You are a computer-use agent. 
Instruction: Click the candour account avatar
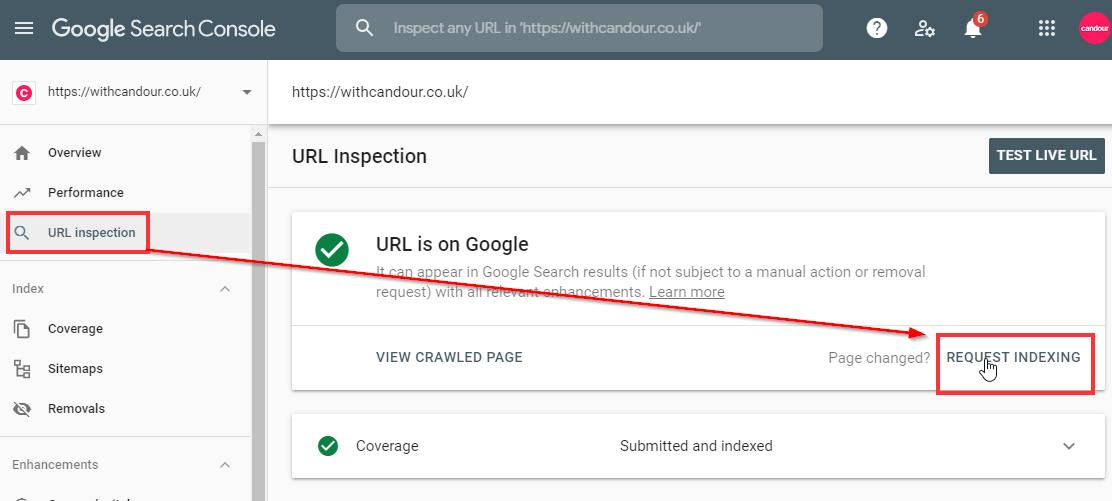click(1094, 28)
